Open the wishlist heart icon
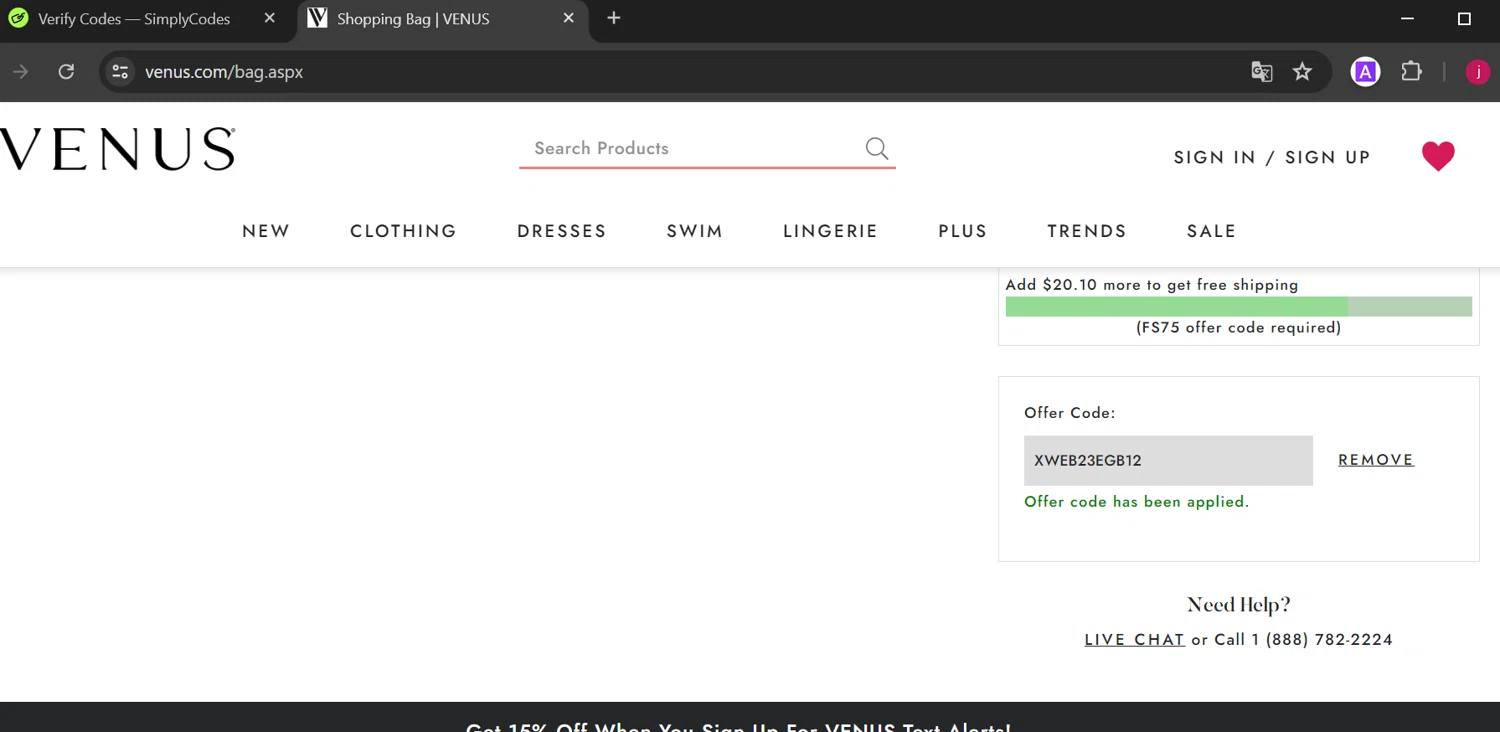Screen dimensions: 1500x732 pos(1438,156)
